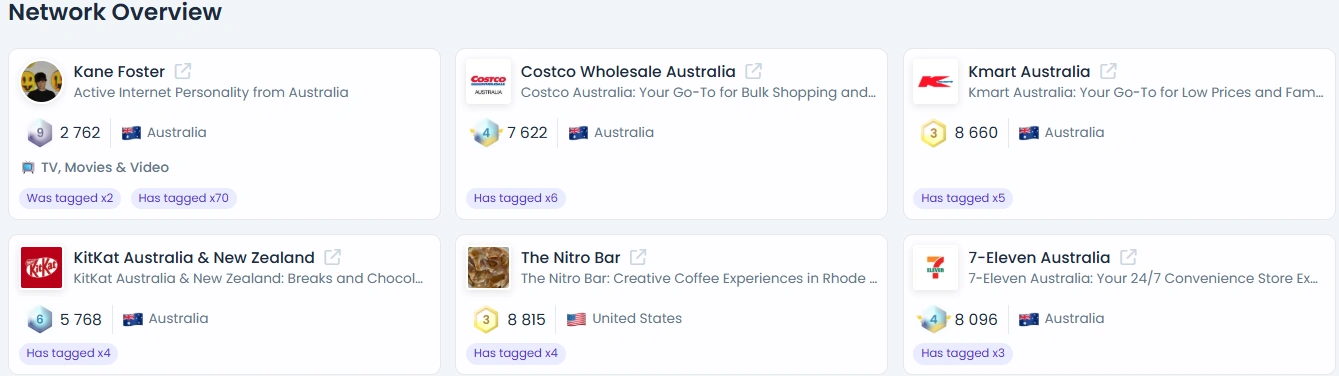Open external link icon next to Kane Foster

pyautogui.click(x=183, y=72)
